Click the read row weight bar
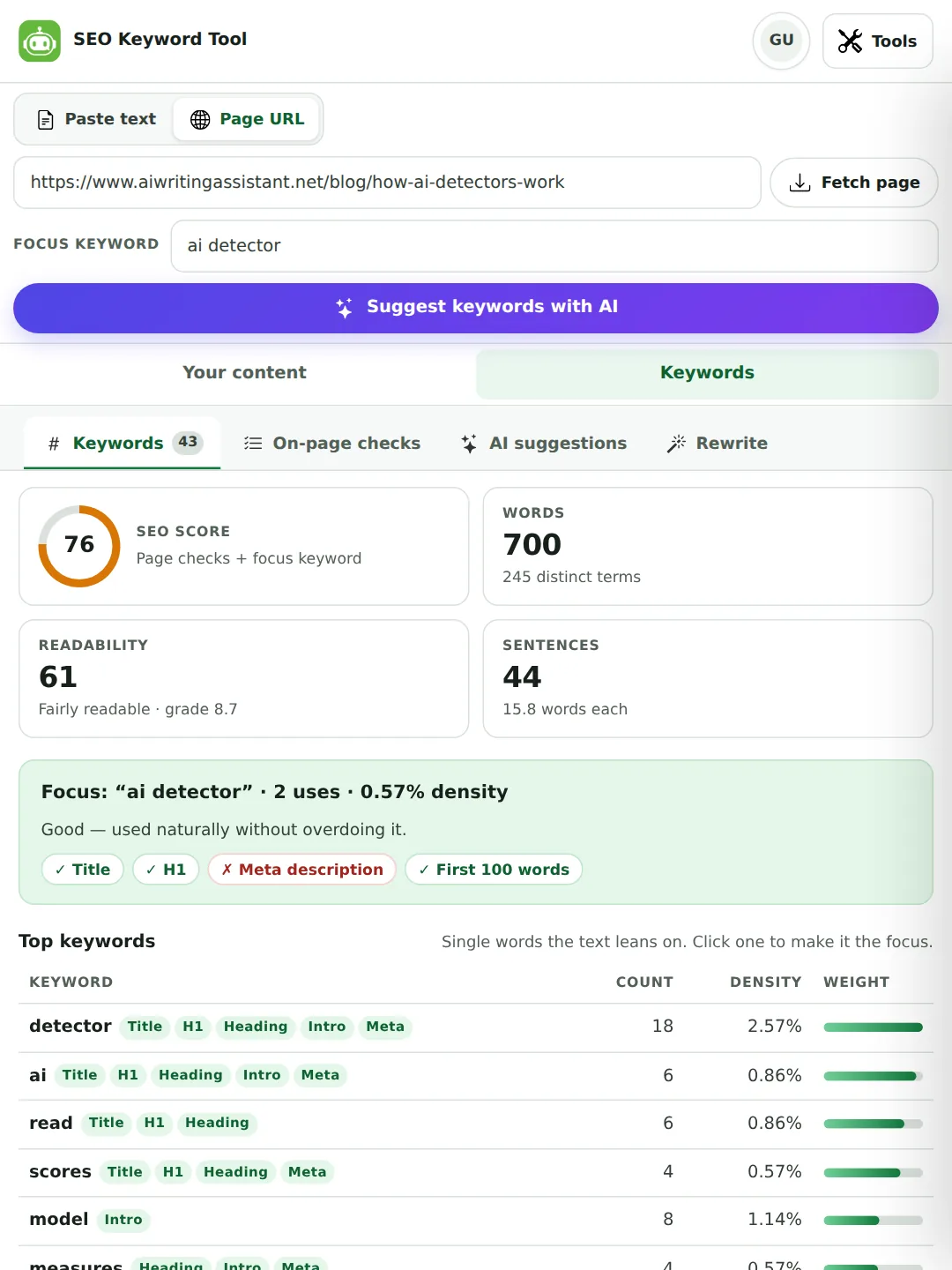 pos(874,1123)
